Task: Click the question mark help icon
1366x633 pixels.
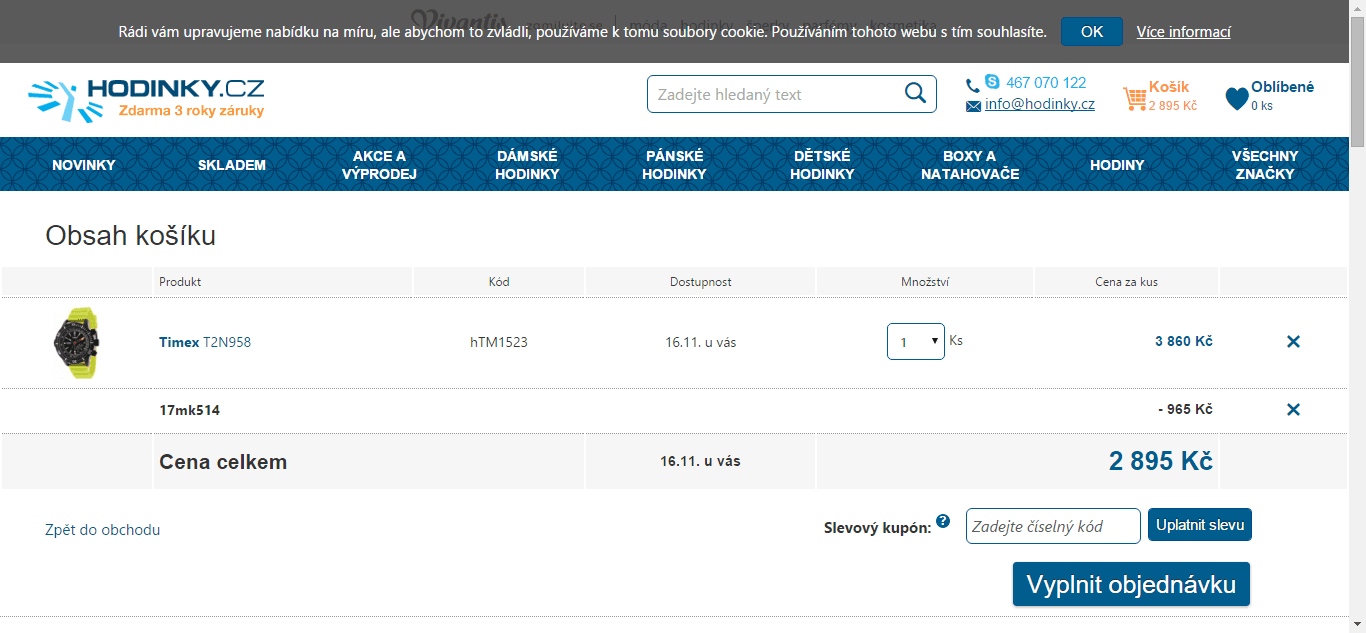Action: point(942,522)
